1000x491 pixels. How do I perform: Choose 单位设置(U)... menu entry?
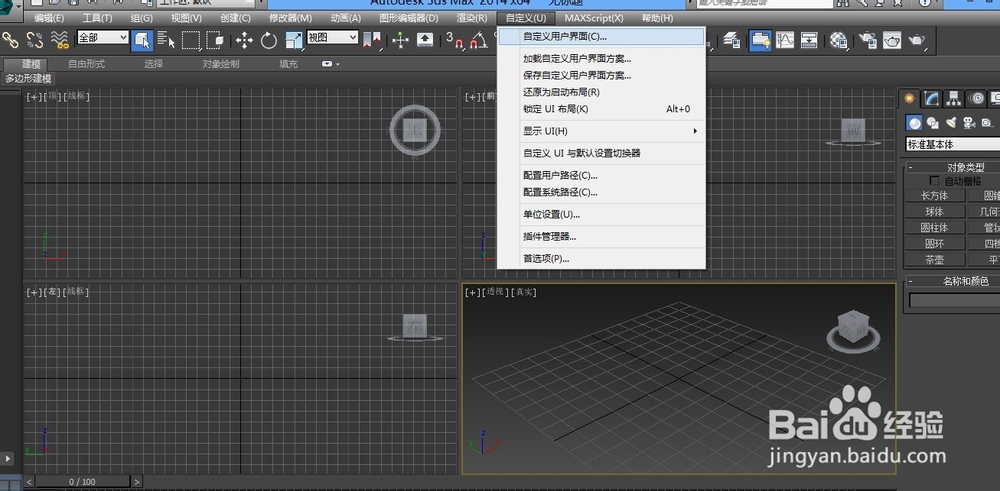coord(601,214)
